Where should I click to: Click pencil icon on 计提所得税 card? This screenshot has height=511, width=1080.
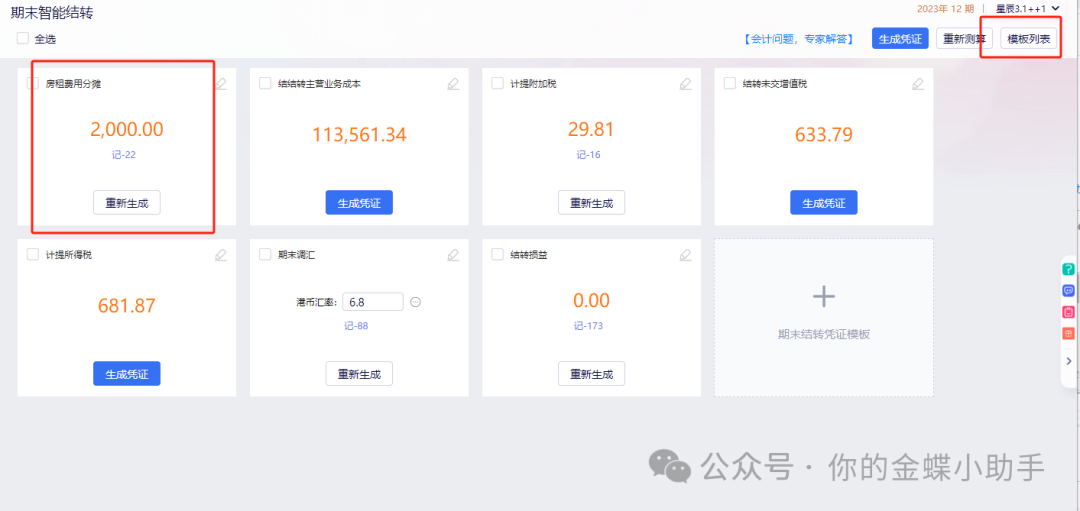(221, 255)
